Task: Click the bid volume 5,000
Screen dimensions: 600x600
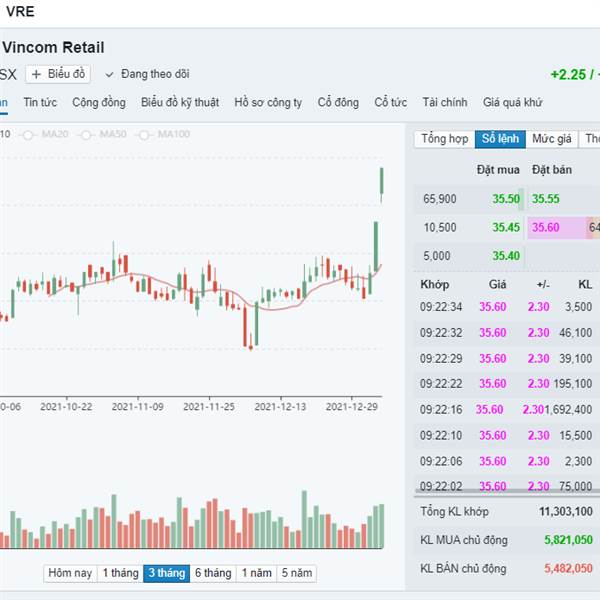Action: tap(437, 256)
